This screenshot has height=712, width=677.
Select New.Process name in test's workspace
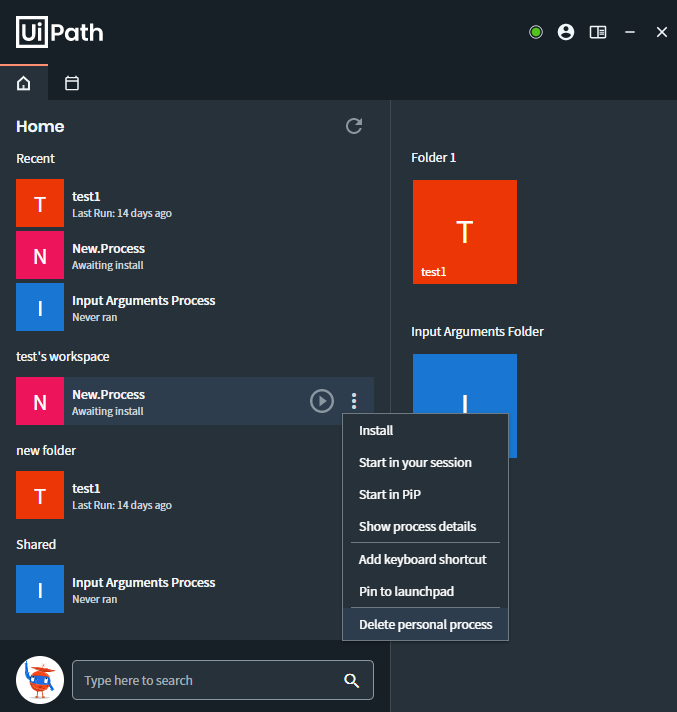pyautogui.click(x=109, y=395)
